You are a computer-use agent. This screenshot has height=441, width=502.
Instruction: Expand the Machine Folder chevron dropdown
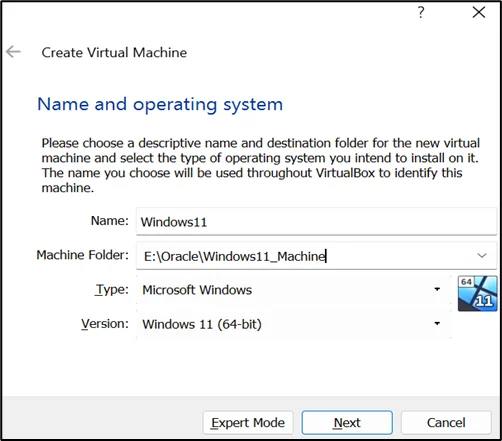[x=482, y=256]
